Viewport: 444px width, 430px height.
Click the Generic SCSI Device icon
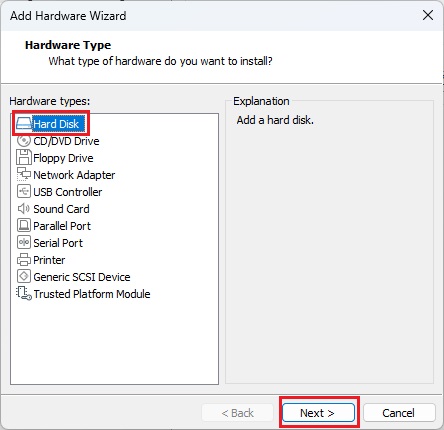(x=24, y=276)
